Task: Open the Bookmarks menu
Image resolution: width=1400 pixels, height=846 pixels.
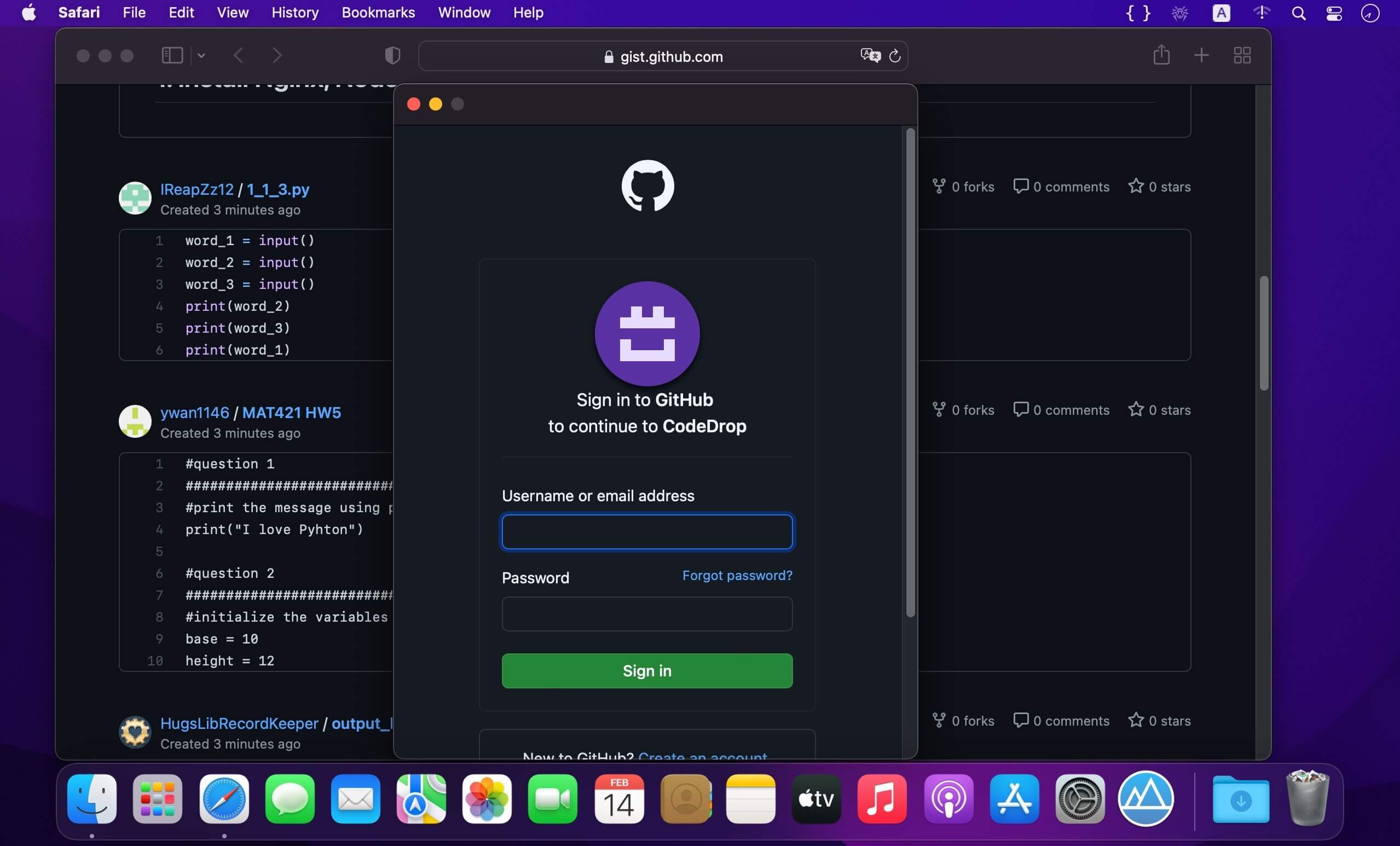Action: pyautogui.click(x=378, y=13)
